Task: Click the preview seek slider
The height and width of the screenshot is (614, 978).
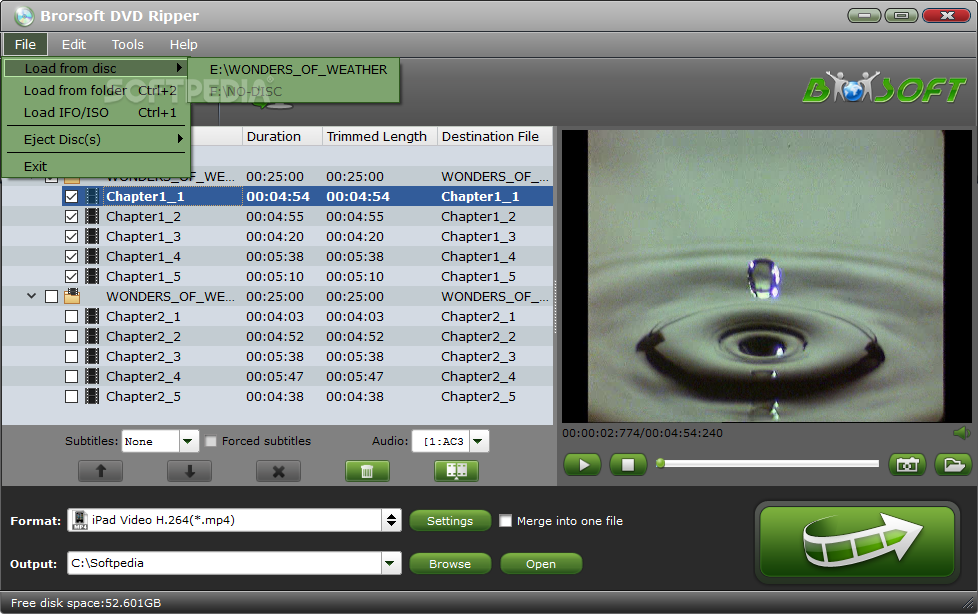Action: pos(768,463)
